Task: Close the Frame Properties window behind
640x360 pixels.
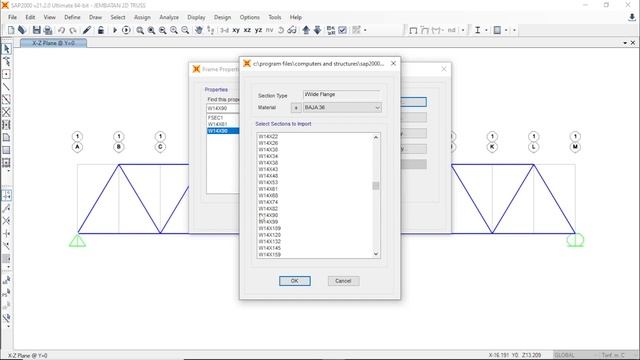Action: point(444,69)
